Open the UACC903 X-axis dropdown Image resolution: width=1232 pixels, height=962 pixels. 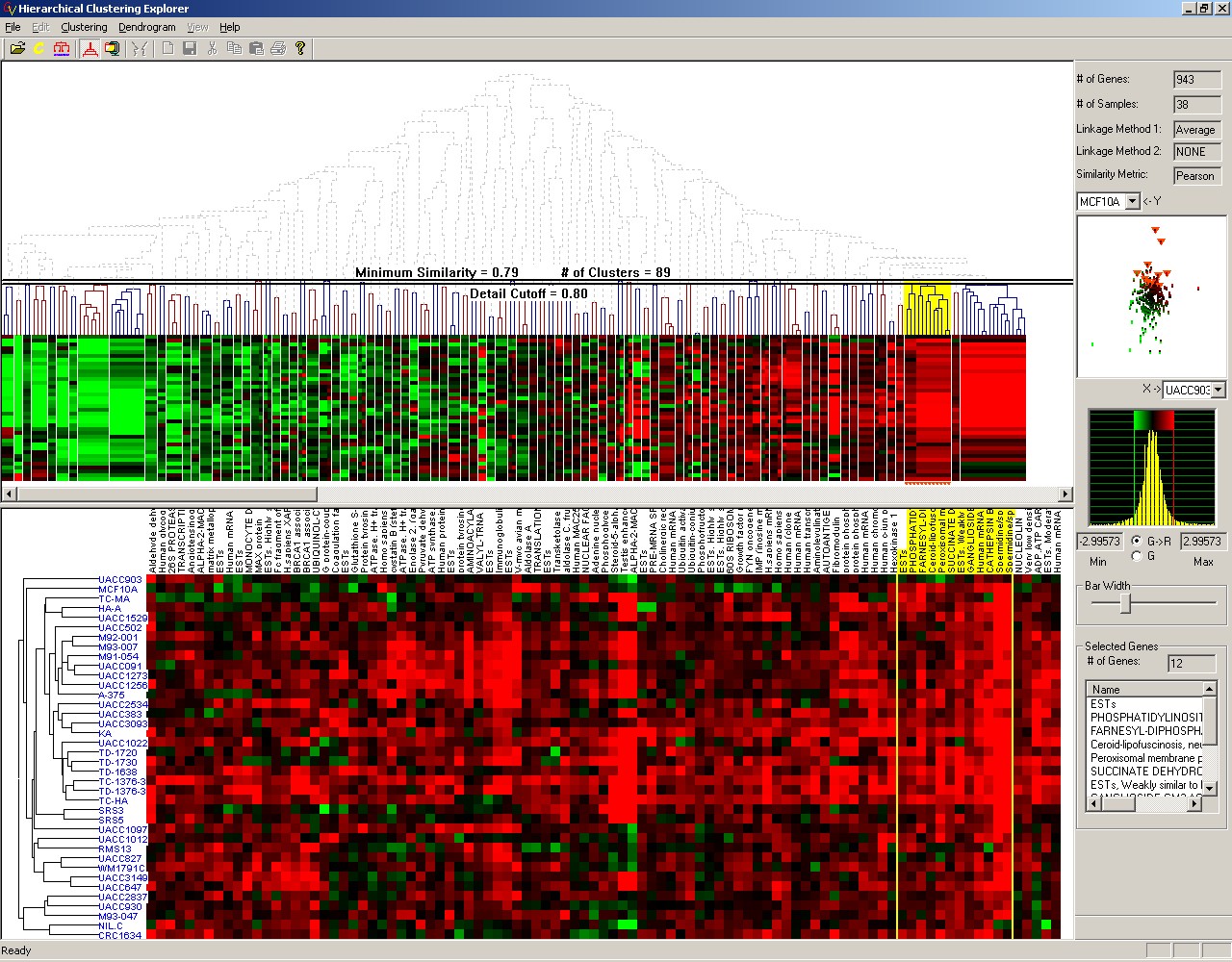pyautogui.click(x=1218, y=390)
